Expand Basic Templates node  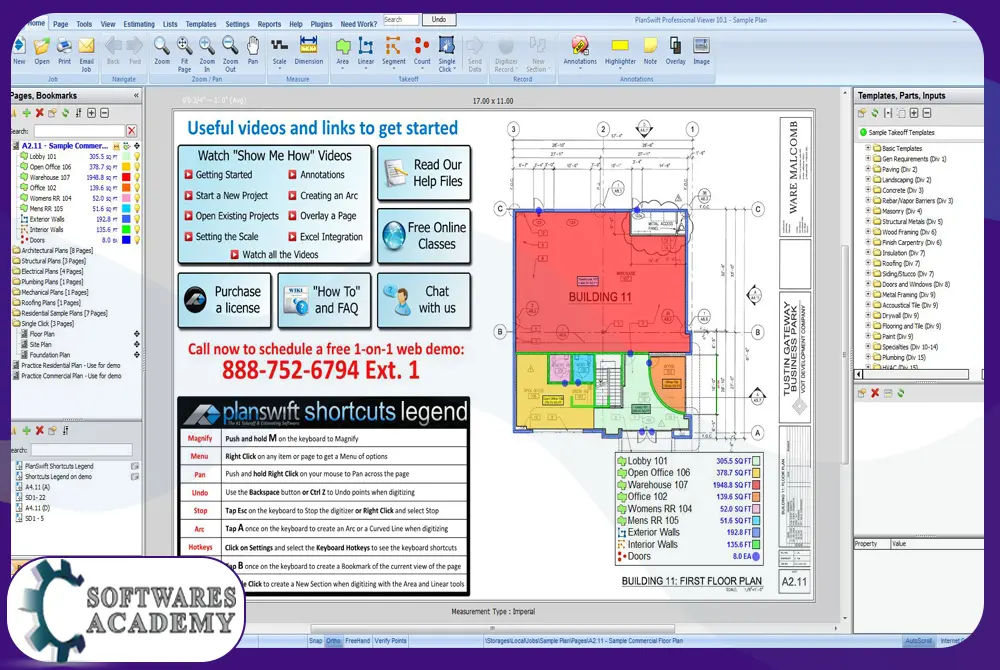click(868, 148)
